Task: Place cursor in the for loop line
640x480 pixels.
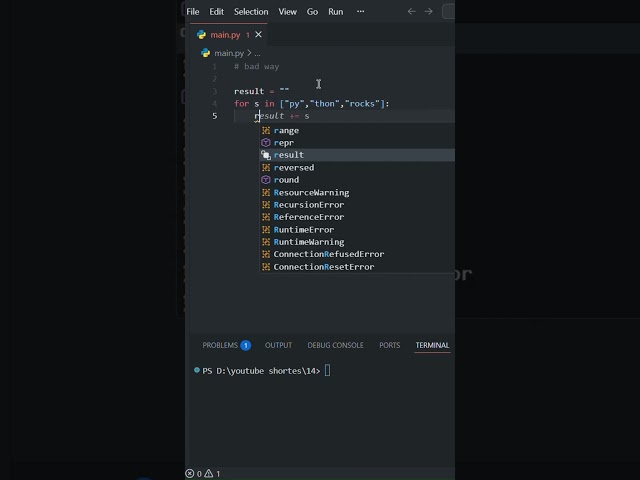Action: coord(311,104)
